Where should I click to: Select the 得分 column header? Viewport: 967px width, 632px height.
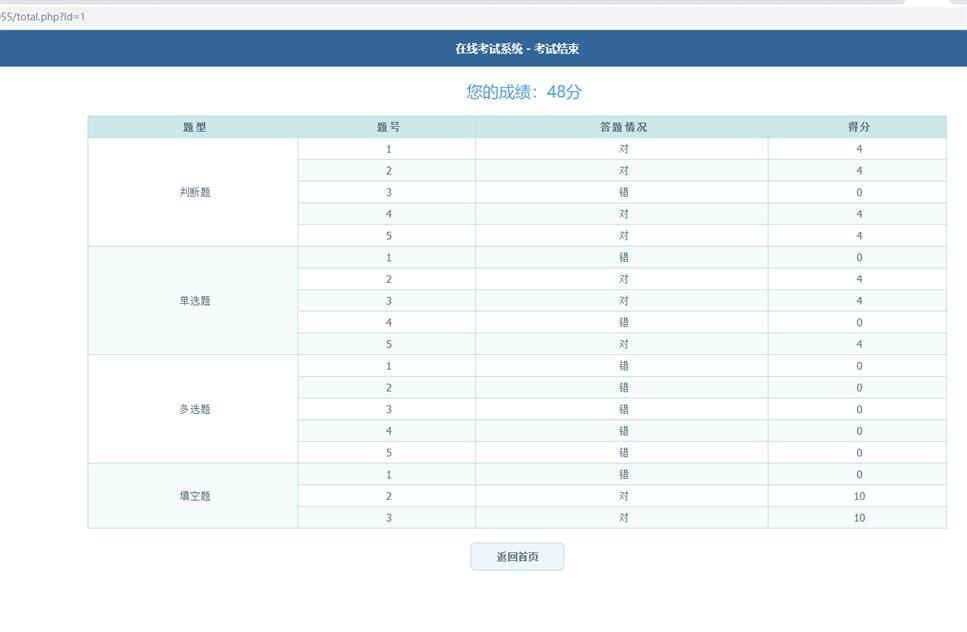(x=858, y=127)
